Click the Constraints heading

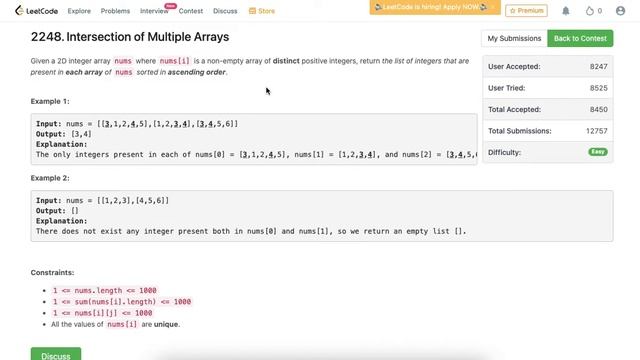click(52, 273)
